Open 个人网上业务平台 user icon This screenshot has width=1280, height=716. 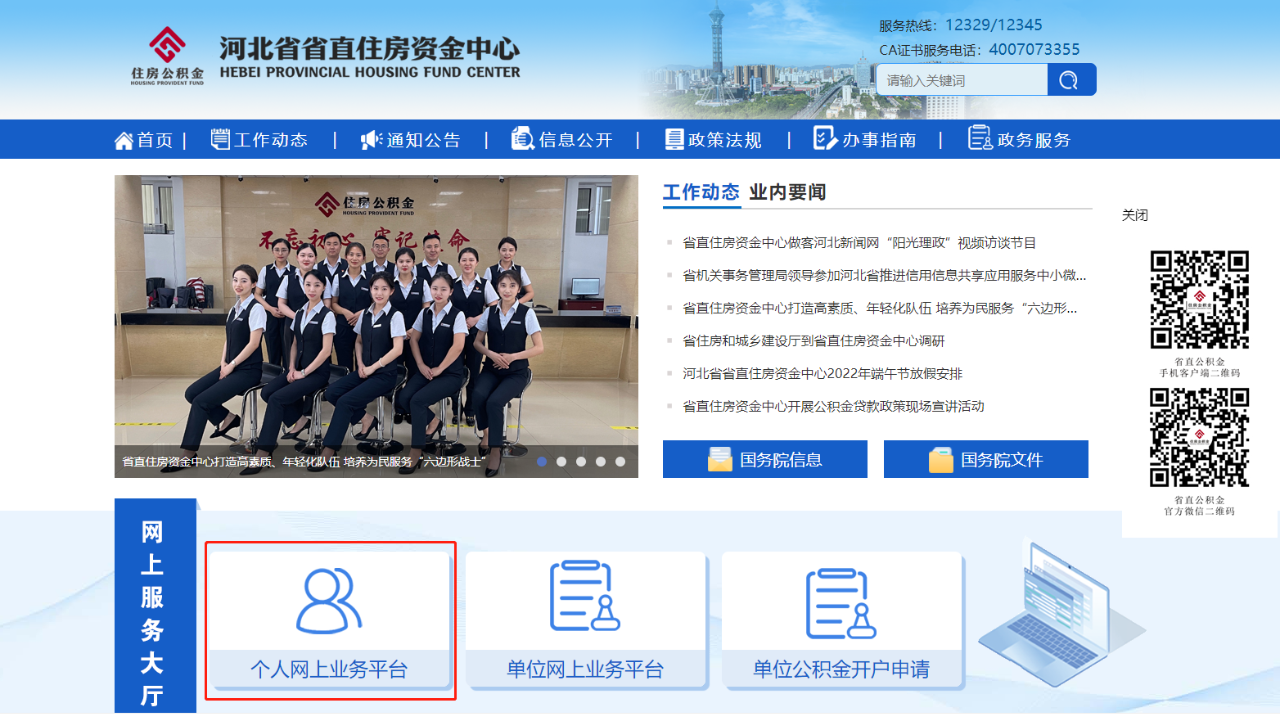(x=329, y=600)
